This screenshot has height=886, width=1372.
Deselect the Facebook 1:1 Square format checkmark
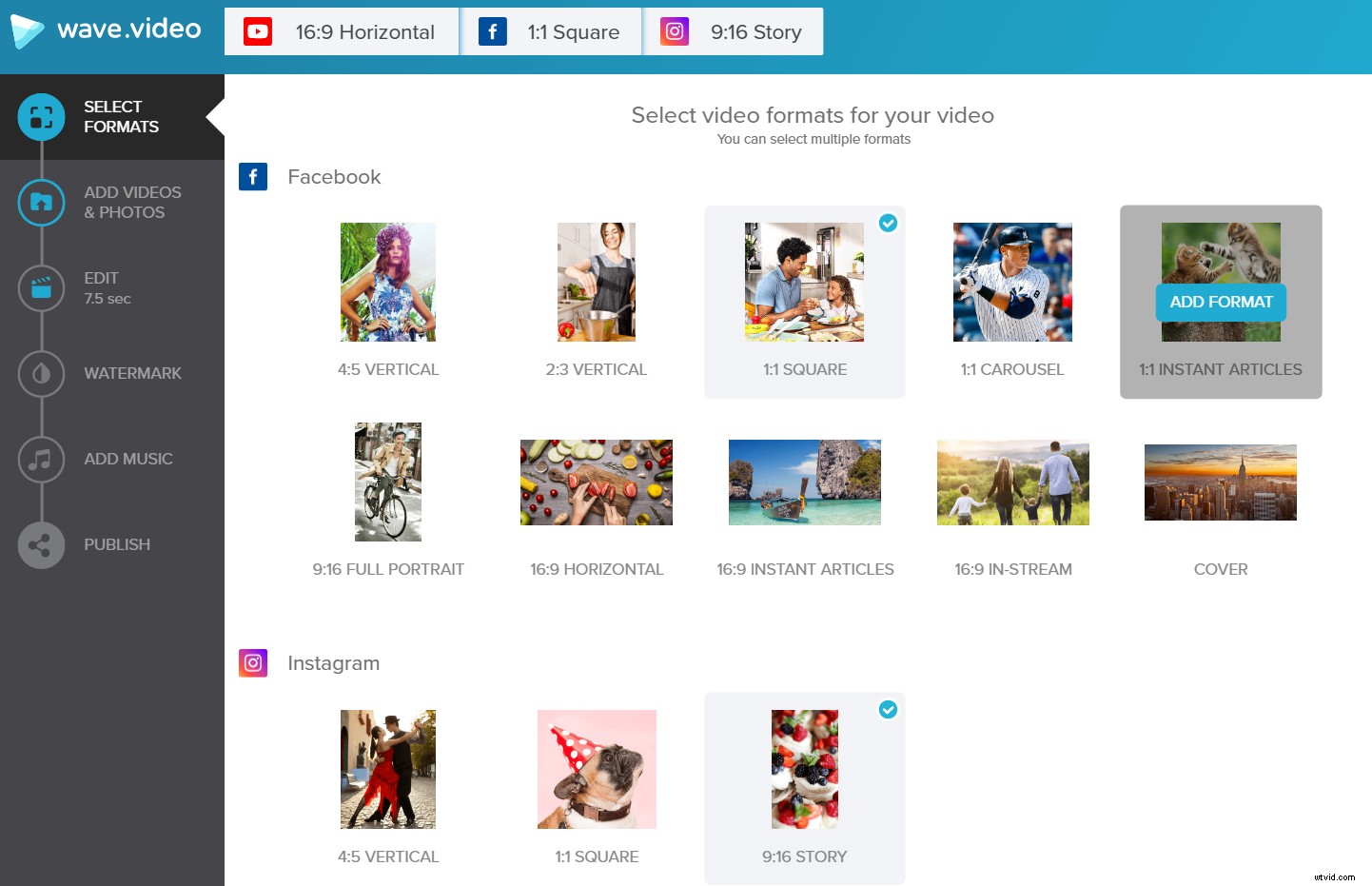pos(888,223)
